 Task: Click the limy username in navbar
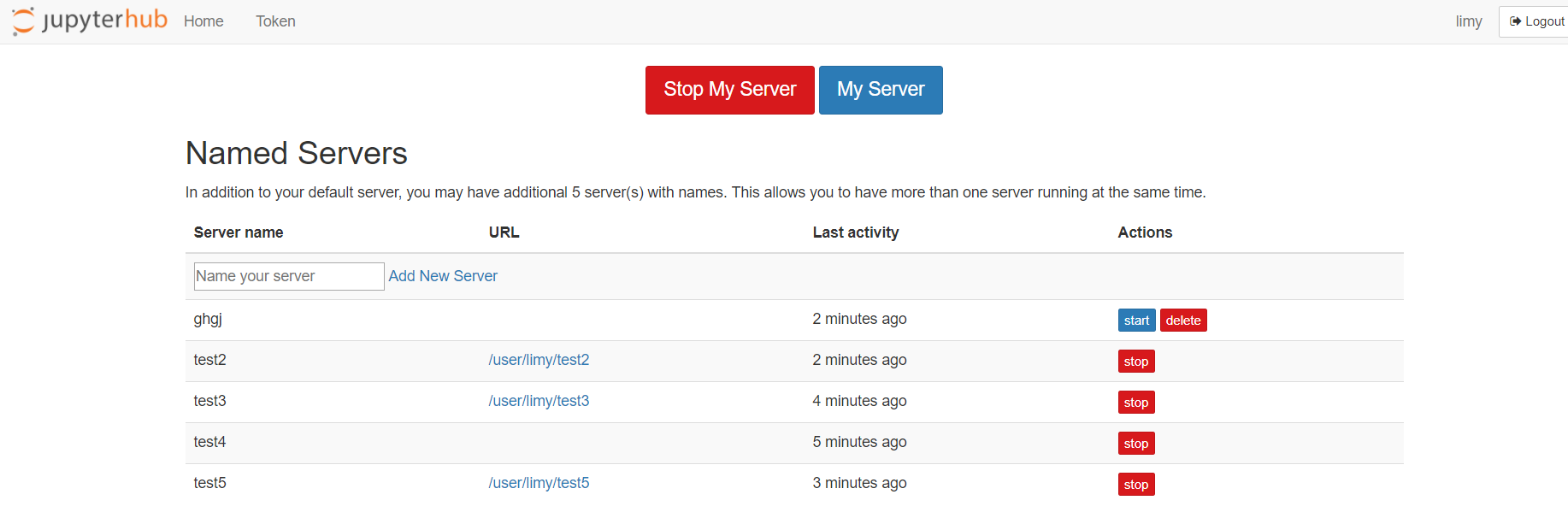[x=1469, y=21]
